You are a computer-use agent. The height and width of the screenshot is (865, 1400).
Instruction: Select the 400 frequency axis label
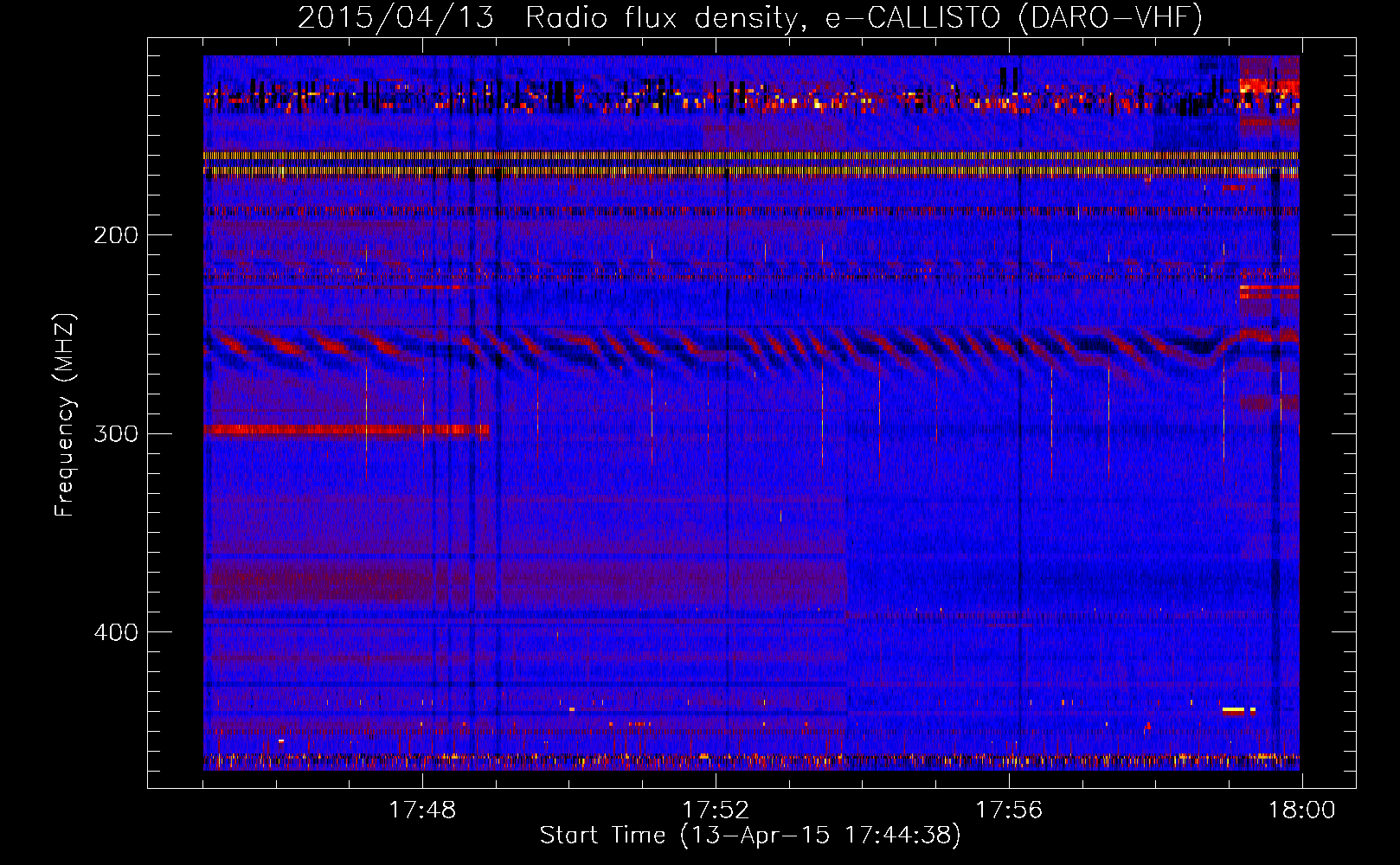pos(115,632)
